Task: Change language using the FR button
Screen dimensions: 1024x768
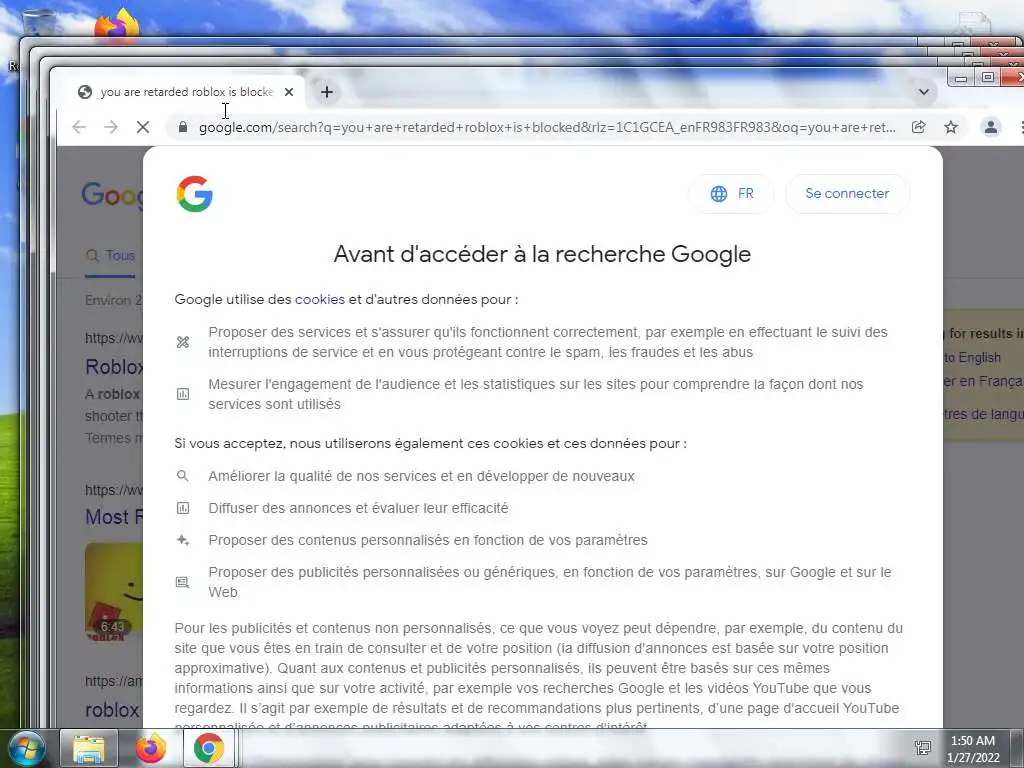Action: (731, 193)
